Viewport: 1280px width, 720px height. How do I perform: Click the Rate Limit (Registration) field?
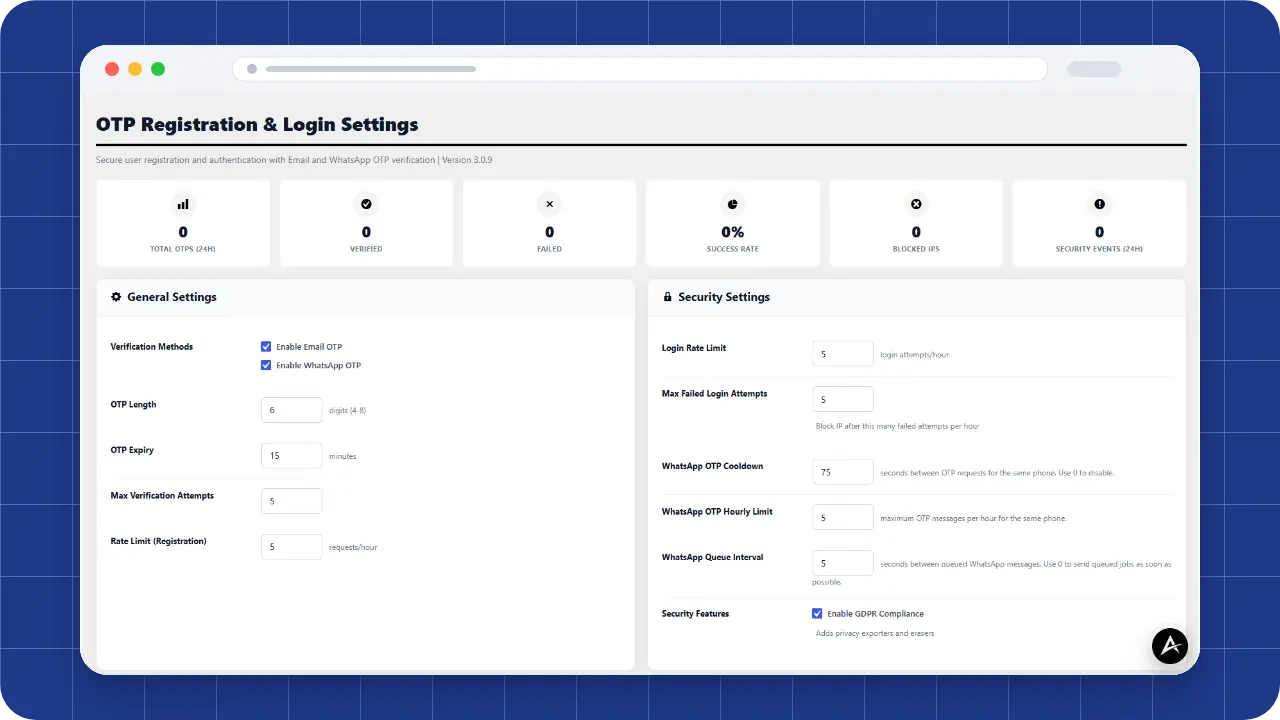click(x=292, y=547)
